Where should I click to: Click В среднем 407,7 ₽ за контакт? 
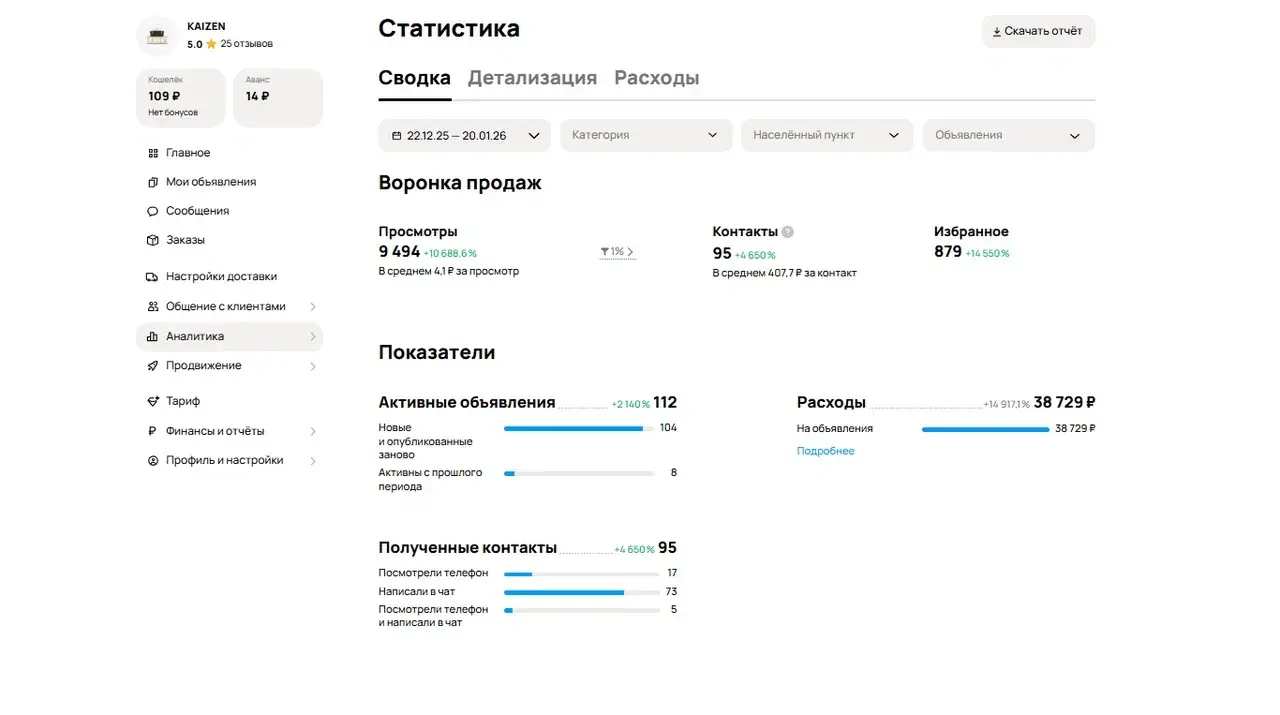click(785, 273)
